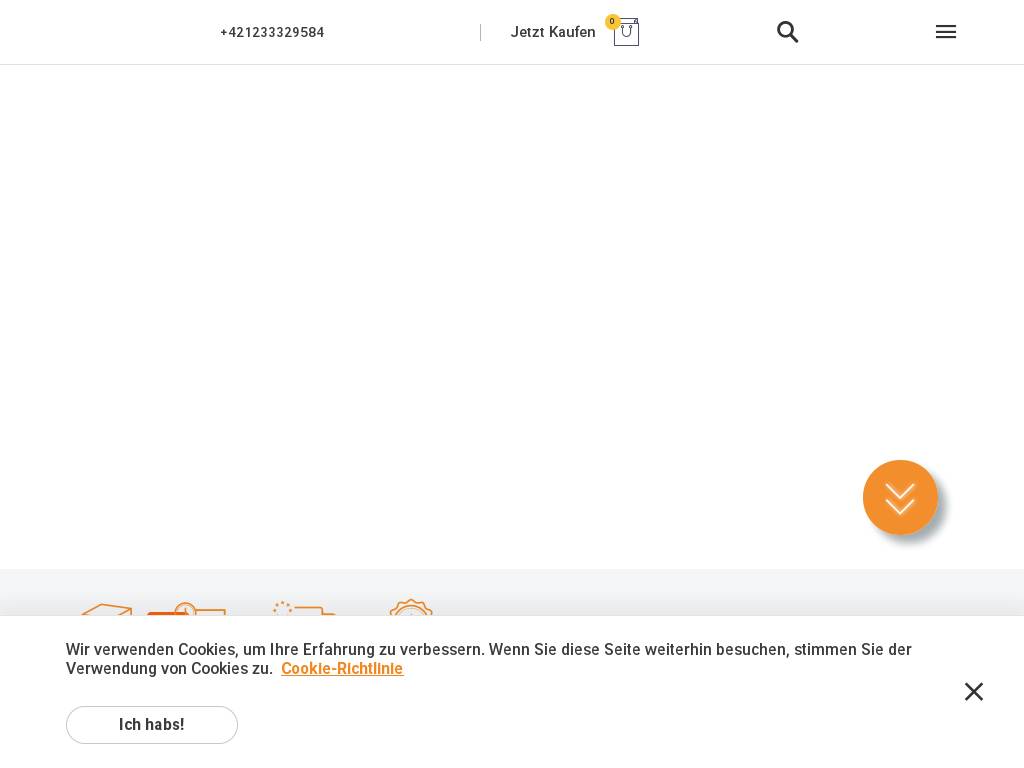Click the yellow cart count badge
Viewport: 1024px width, 768px height.
click(613, 21)
